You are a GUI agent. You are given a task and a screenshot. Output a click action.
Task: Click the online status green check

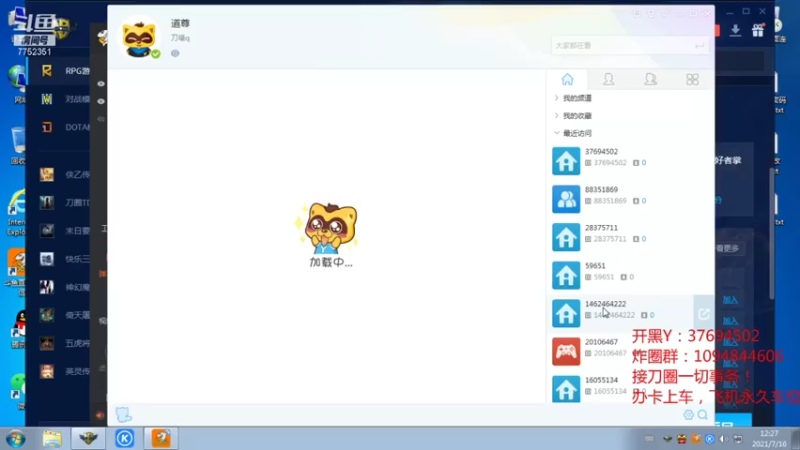(x=156, y=54)
